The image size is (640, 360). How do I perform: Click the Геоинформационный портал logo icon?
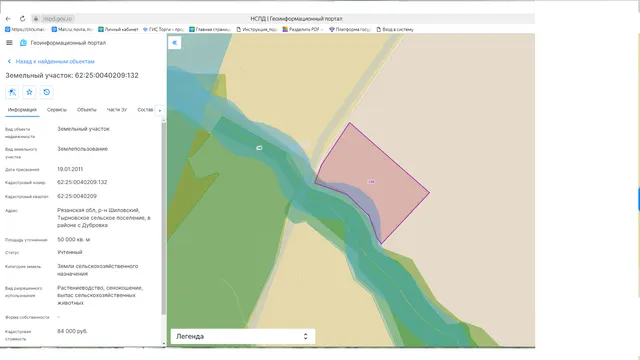[x=23, y=42]
